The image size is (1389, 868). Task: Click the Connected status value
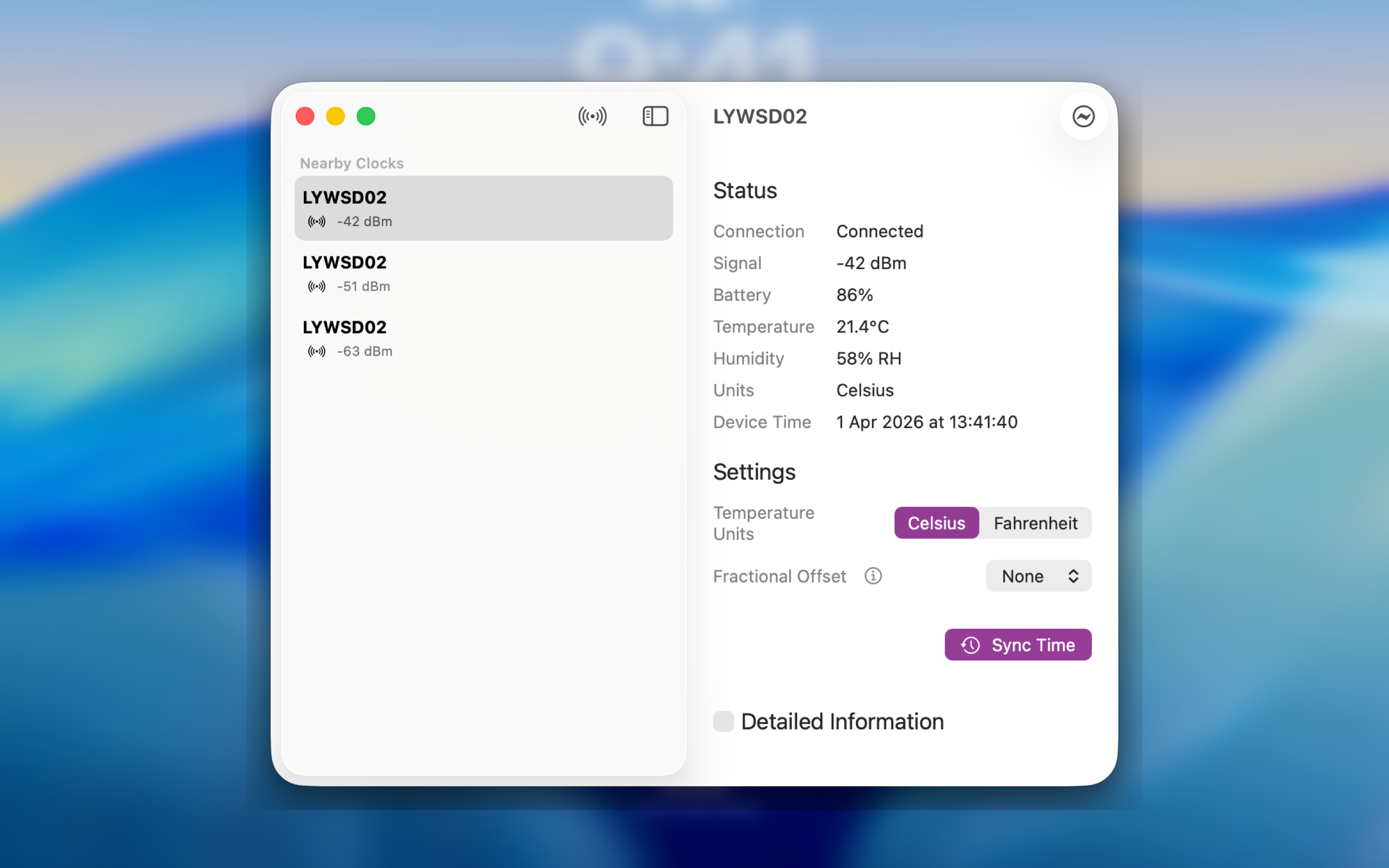coord(879,231)
